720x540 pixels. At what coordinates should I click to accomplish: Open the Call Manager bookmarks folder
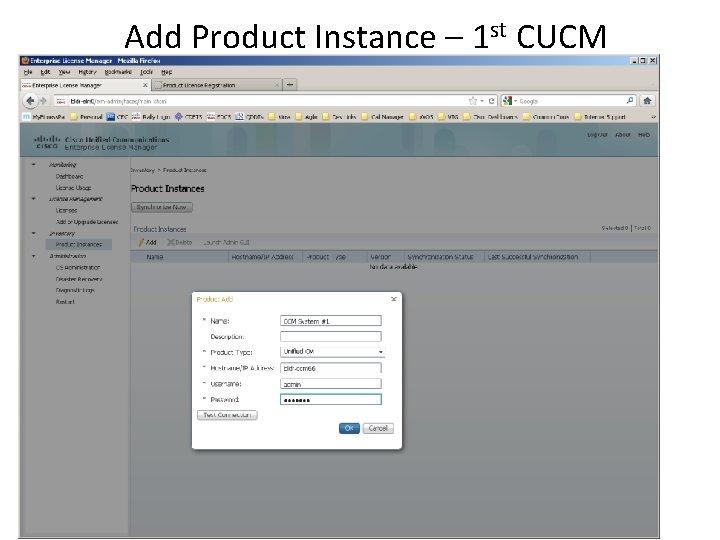point(382,117)
